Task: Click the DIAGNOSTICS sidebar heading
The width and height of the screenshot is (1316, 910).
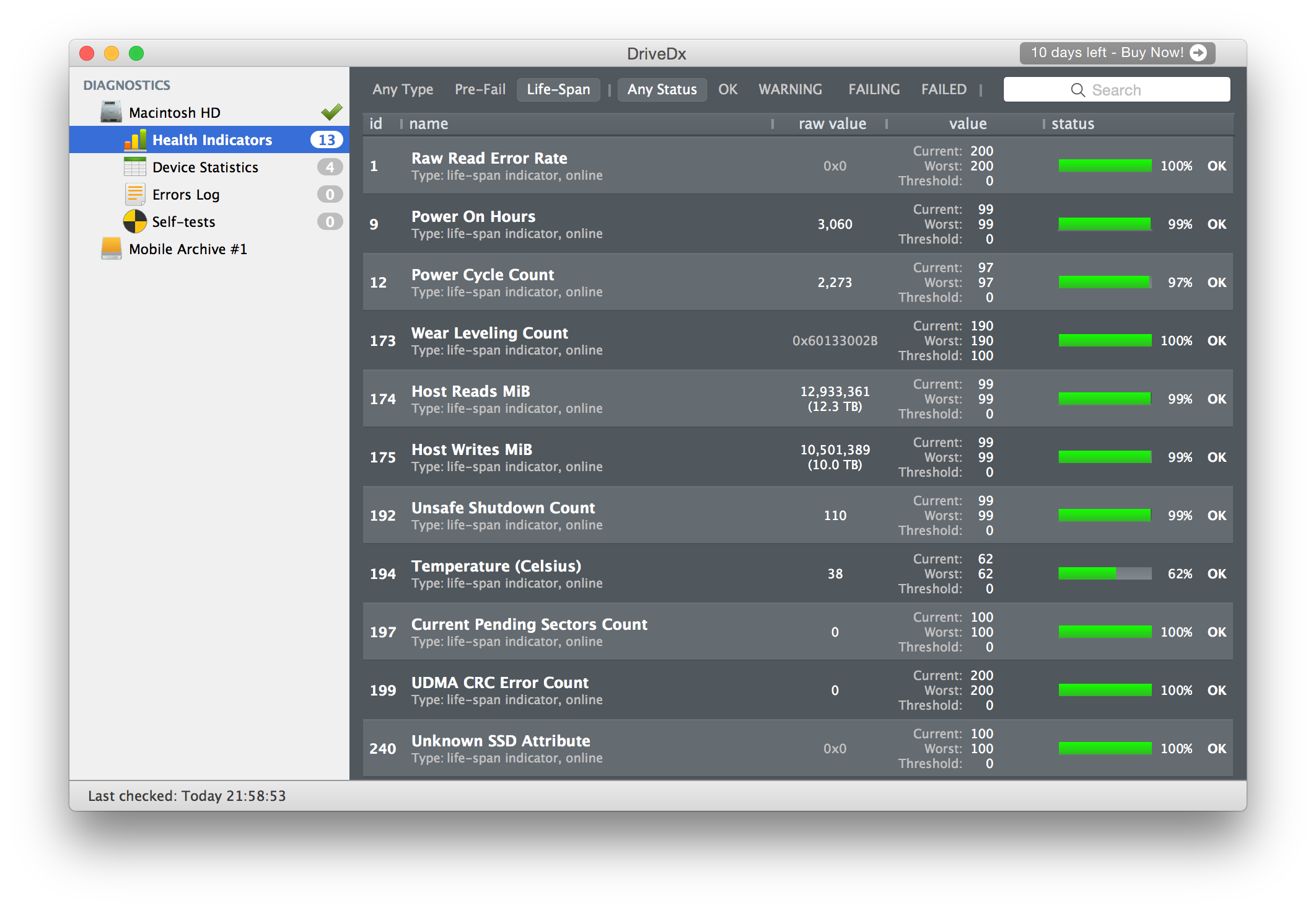Action: pos(126,85)
